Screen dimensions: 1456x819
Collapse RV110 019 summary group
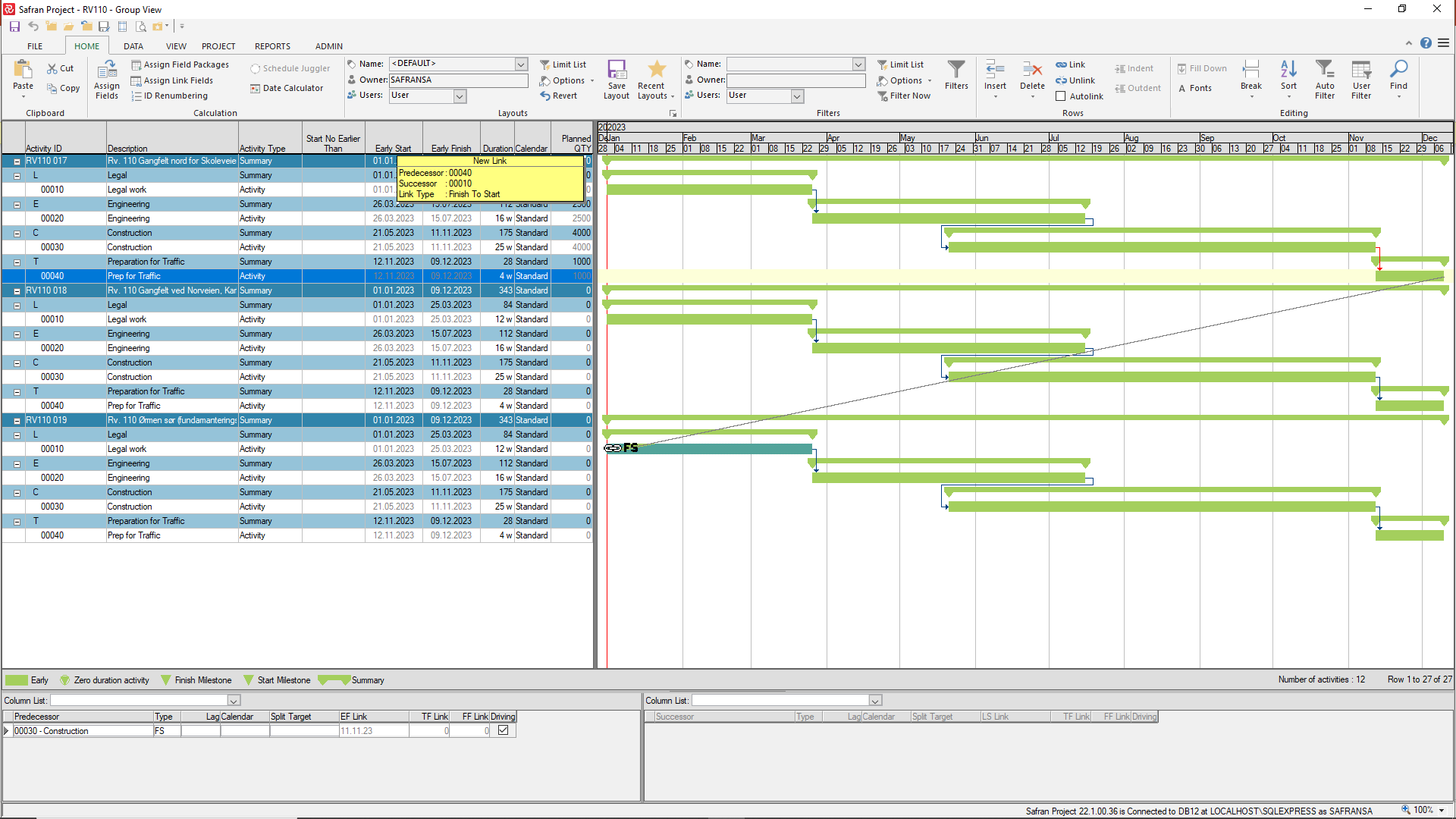17,420
